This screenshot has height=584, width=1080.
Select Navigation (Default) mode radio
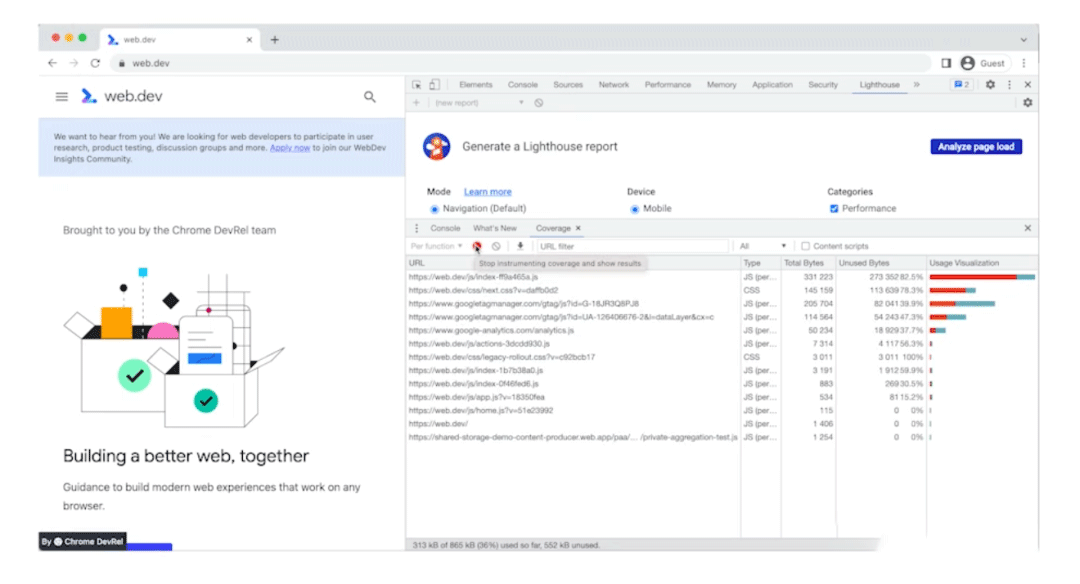(435, 209)
